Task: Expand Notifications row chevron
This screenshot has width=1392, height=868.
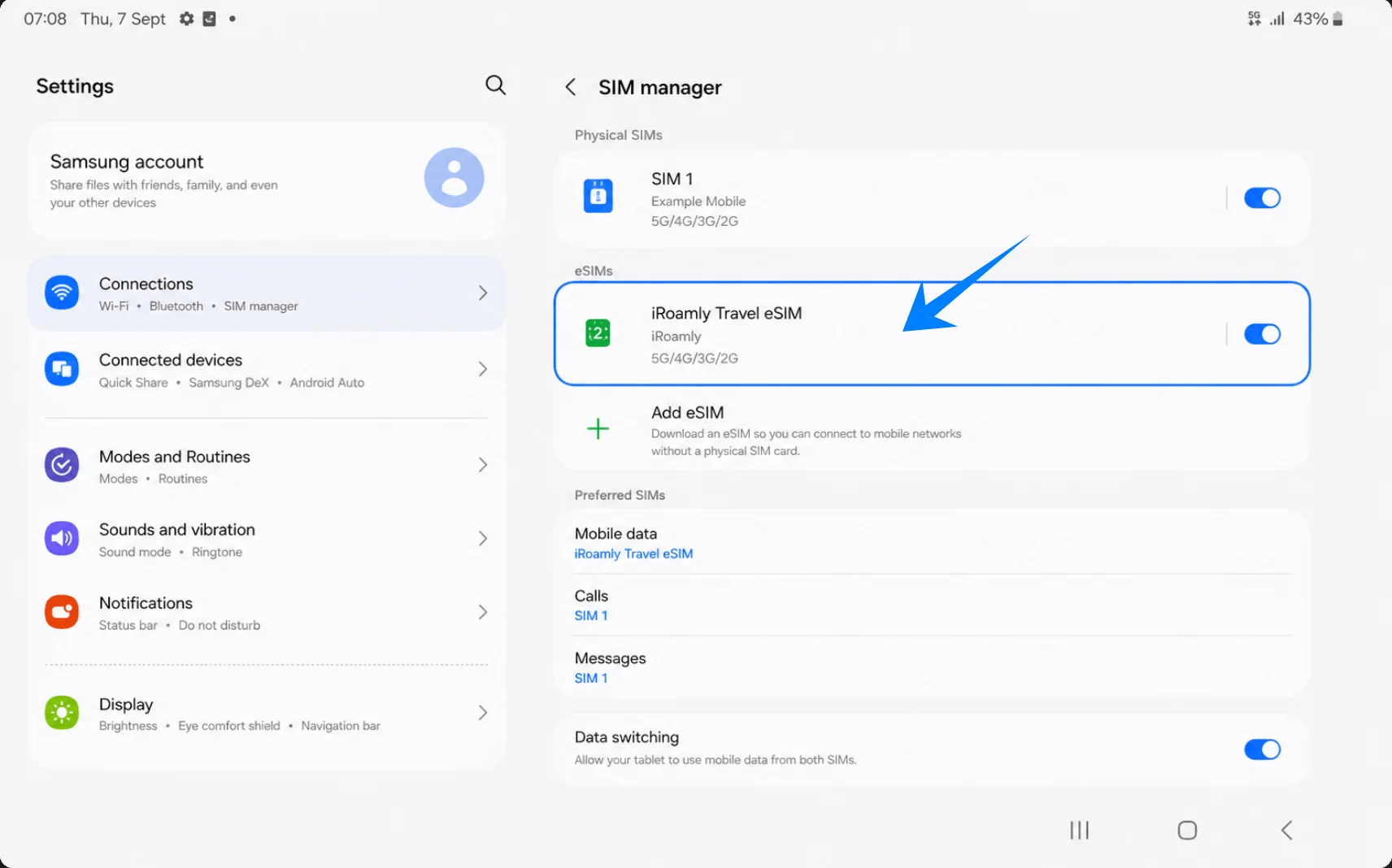Action: tap(483, 612)
